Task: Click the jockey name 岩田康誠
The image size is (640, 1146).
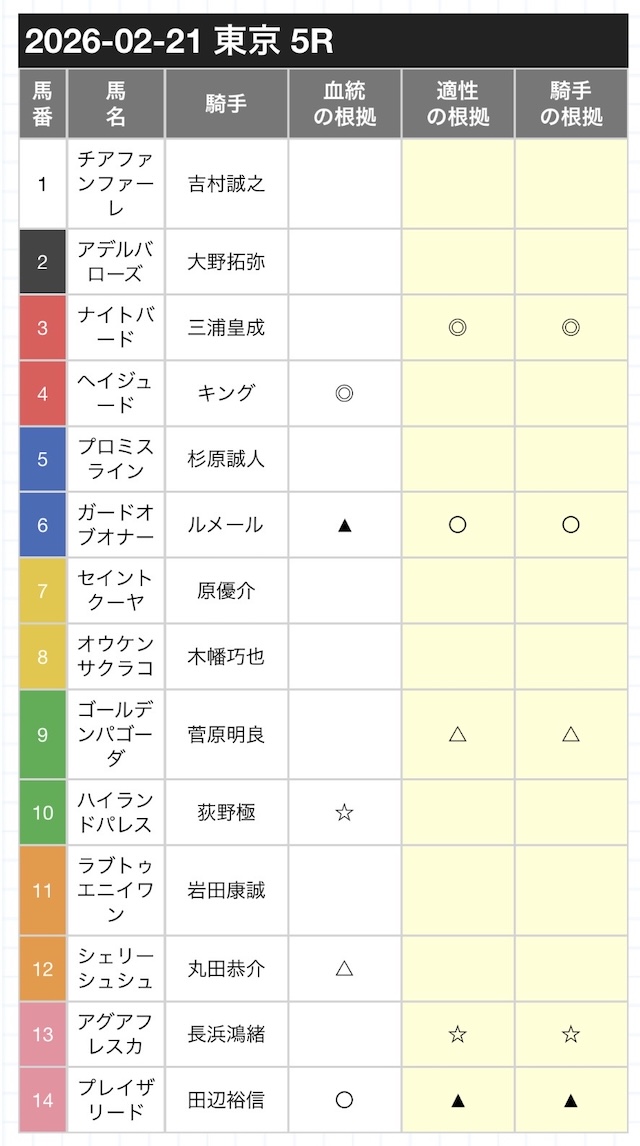Action: pos(227,890)
